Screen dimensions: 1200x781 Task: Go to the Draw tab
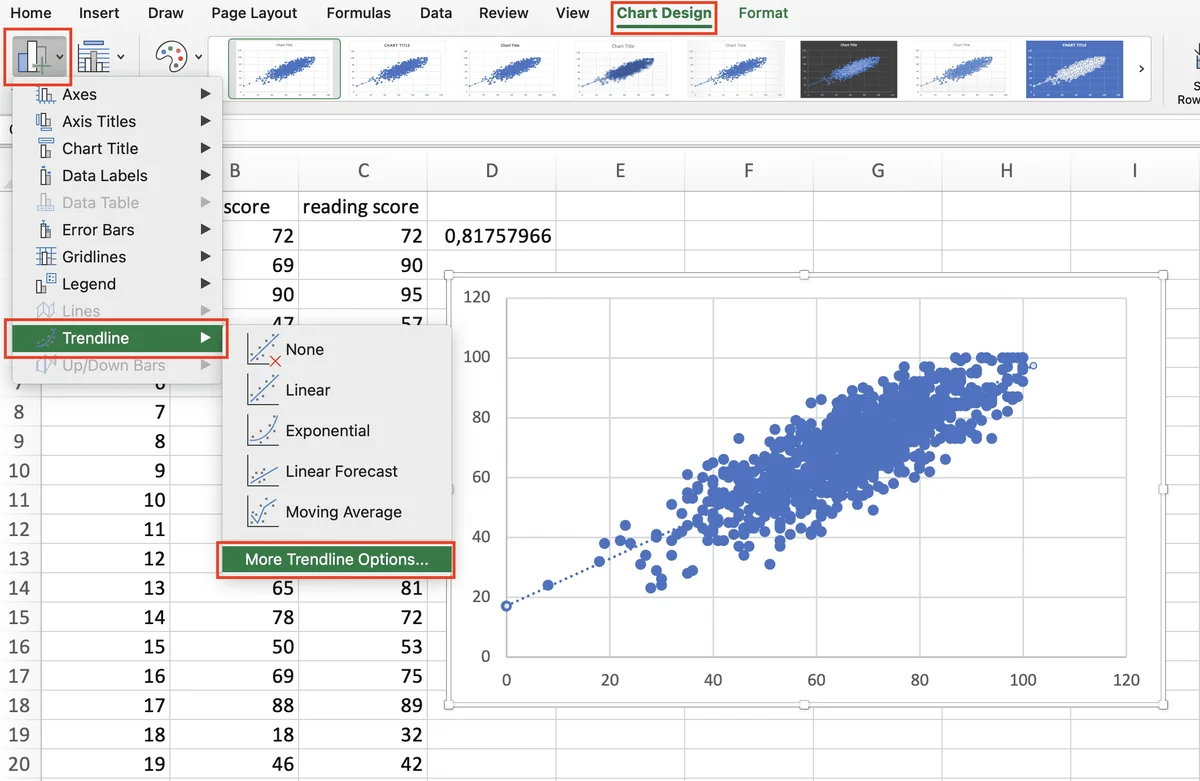tap(165, 13)
